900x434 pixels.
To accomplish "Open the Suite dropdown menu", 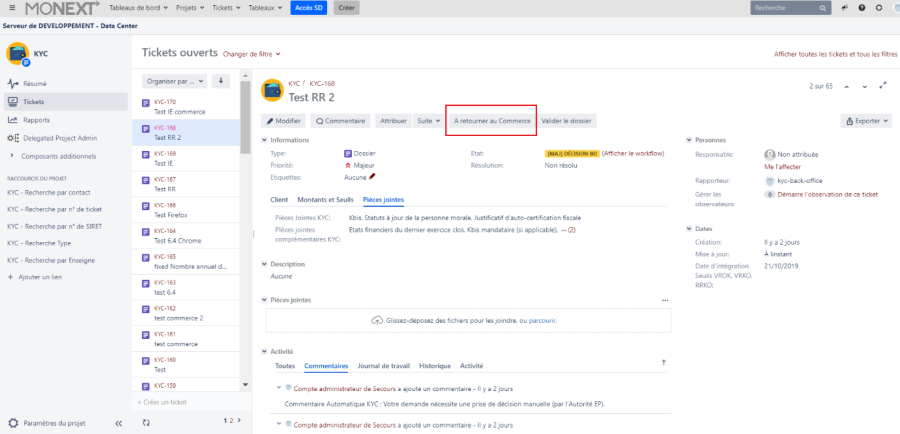I will click(427, 120).
